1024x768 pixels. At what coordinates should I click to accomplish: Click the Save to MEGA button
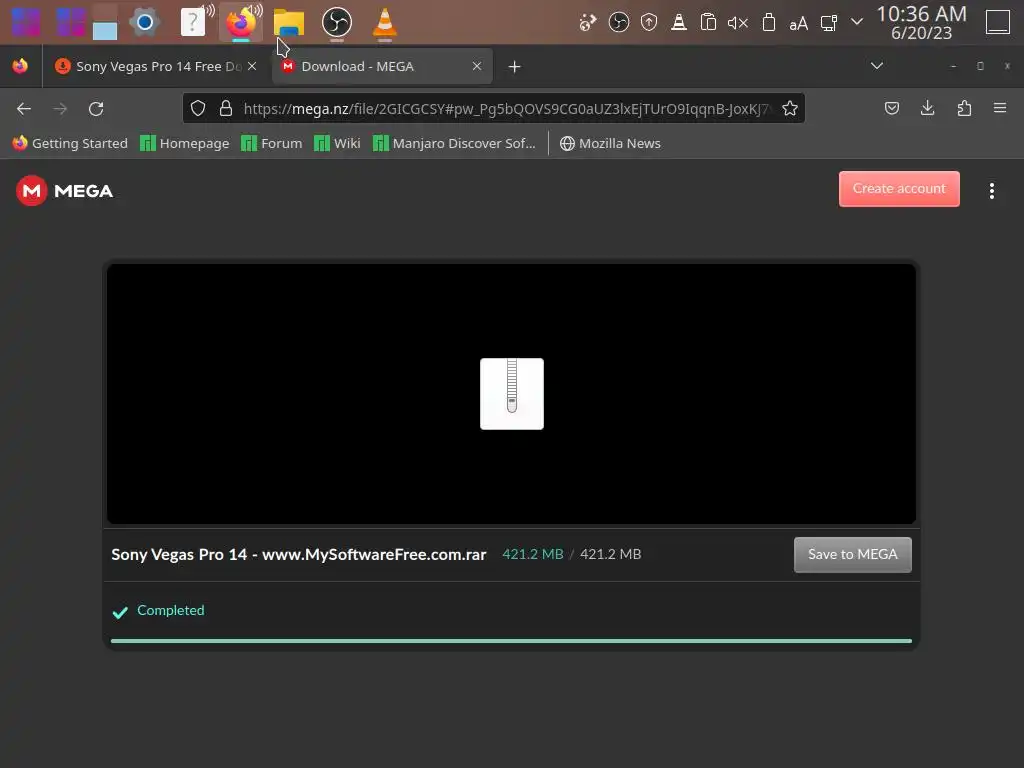pos(852,554)
